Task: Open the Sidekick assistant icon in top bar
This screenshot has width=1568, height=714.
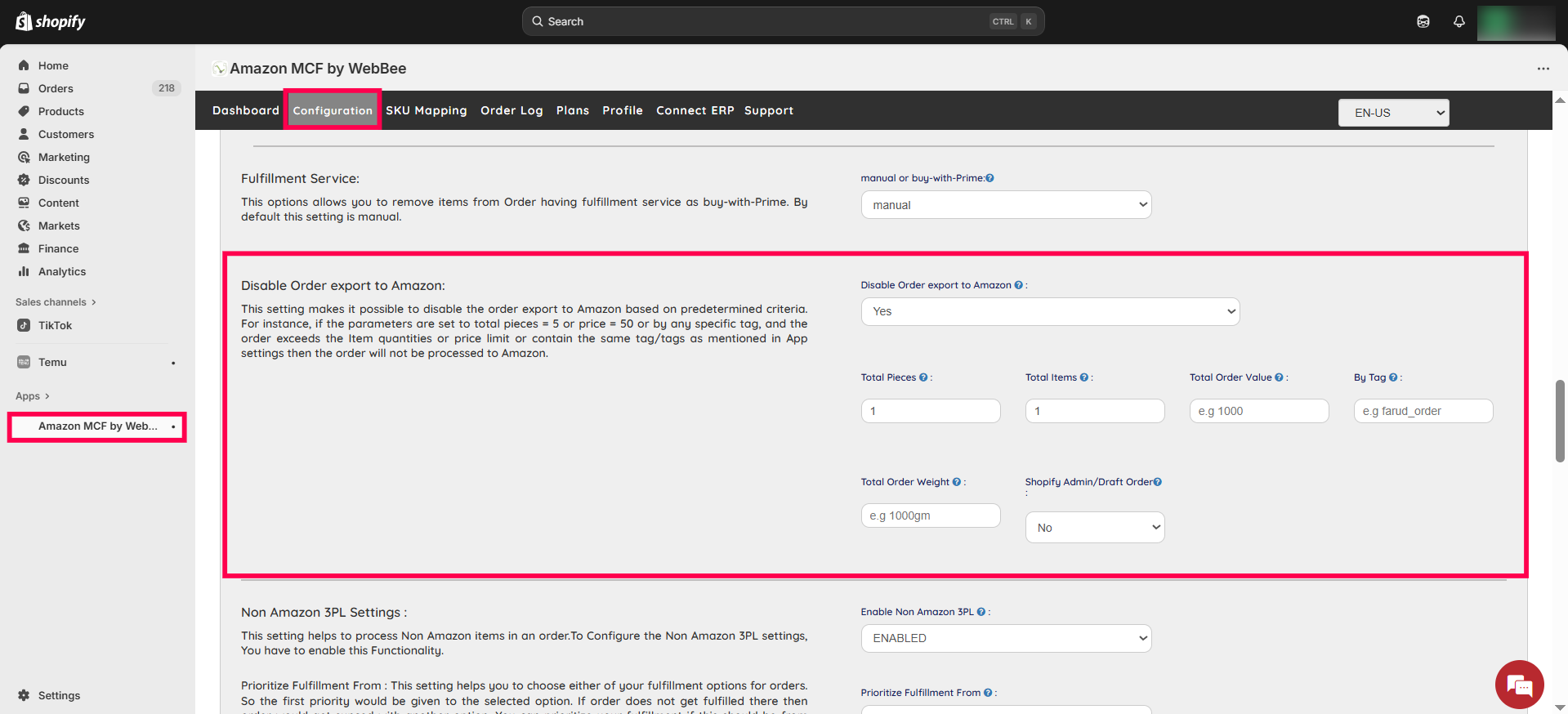Action: pos(1423,22)
